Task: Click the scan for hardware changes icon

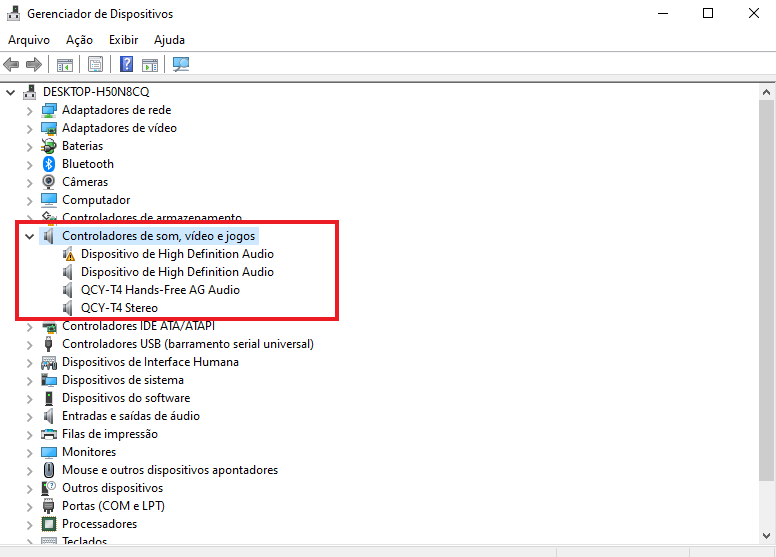Action: pyautogui.click(x=181, y=64)
